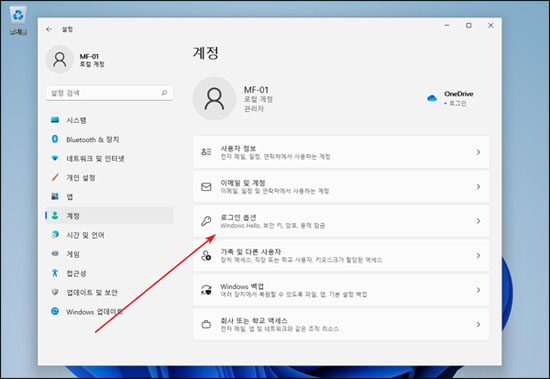The width and height of the screenshot is (550, 379).
Task: Maximize the Settings window
Action: [x=469, y=25]
